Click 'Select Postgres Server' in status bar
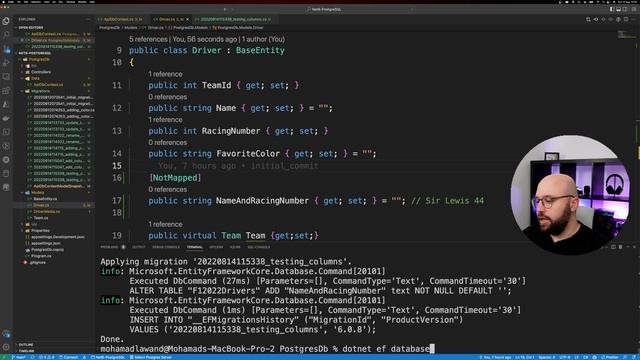The image size is (640, 360). point(151,357)
